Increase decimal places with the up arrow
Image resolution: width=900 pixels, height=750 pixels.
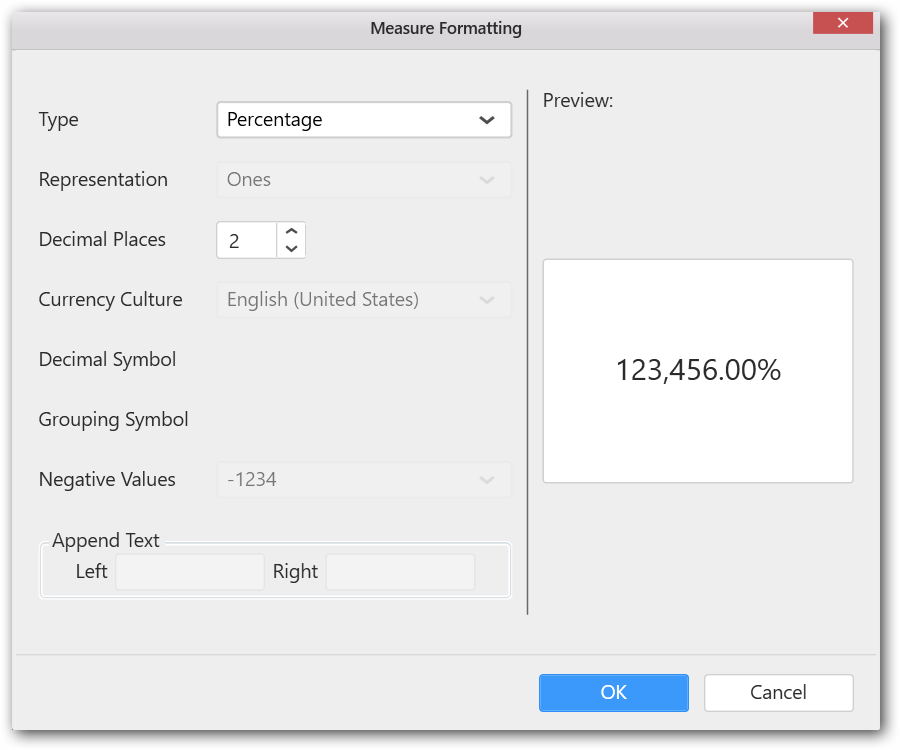[x=291, y=231]
